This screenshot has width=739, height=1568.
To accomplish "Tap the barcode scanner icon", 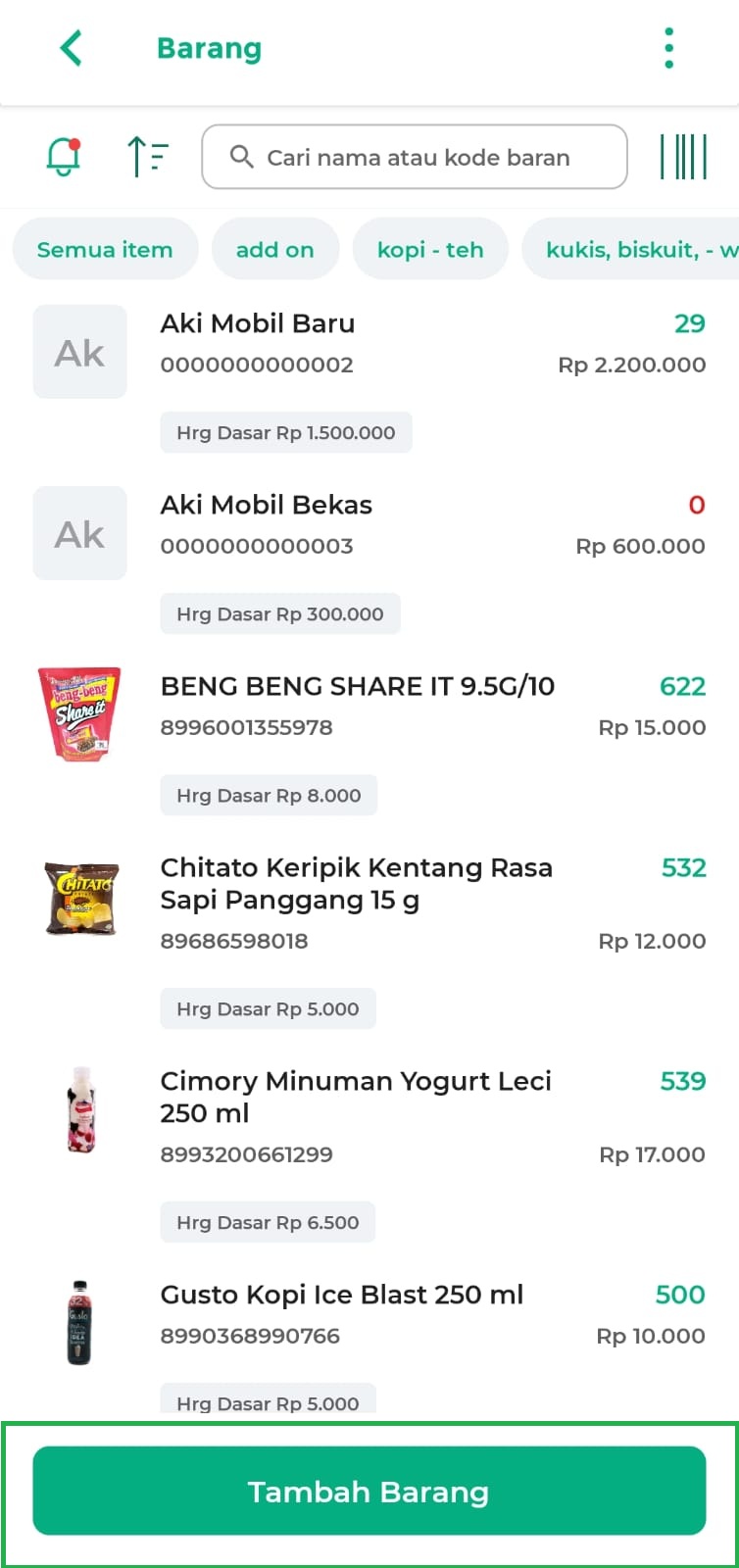I will pos(683,157).
